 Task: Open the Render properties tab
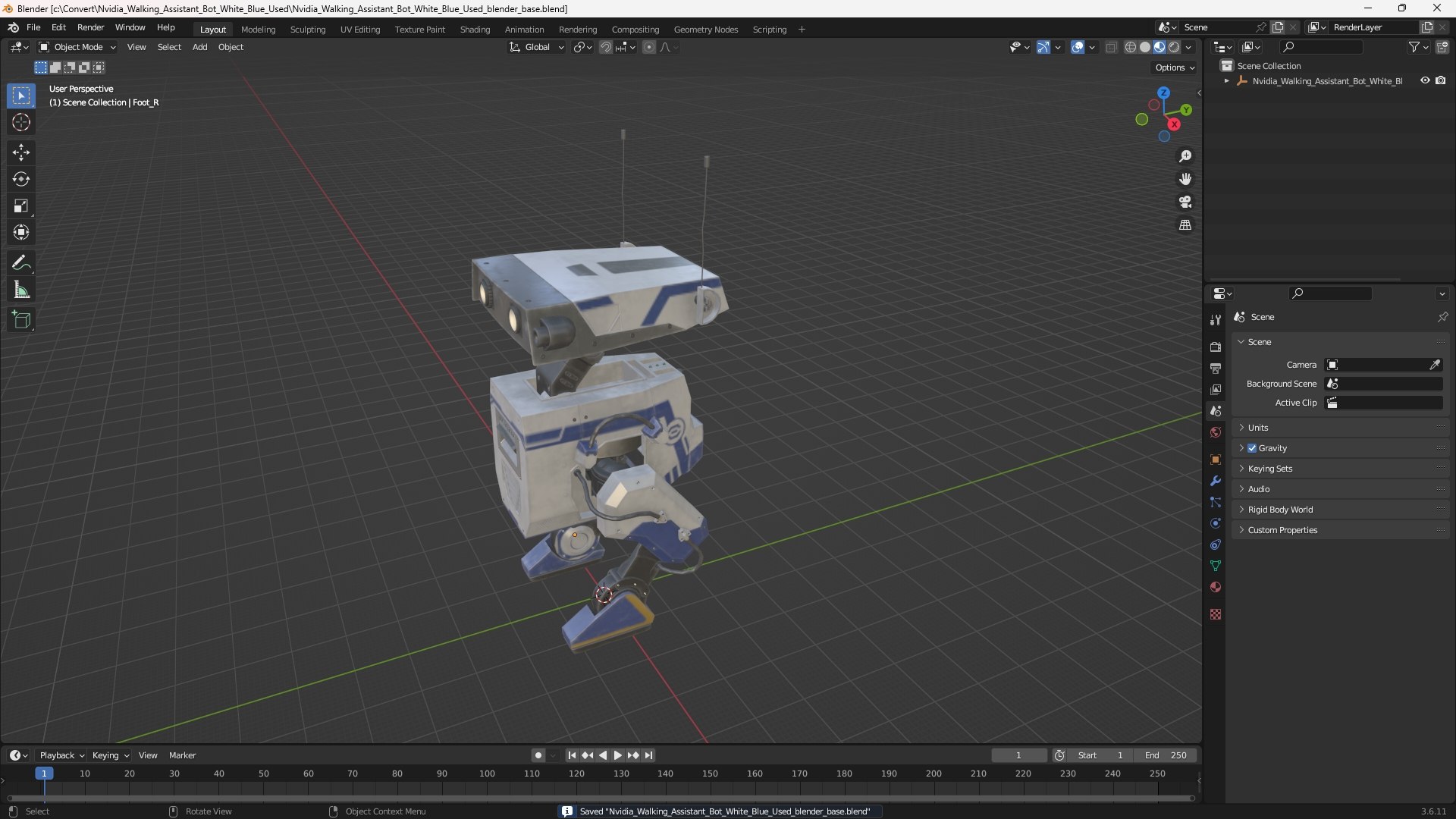click(1216, 347)
